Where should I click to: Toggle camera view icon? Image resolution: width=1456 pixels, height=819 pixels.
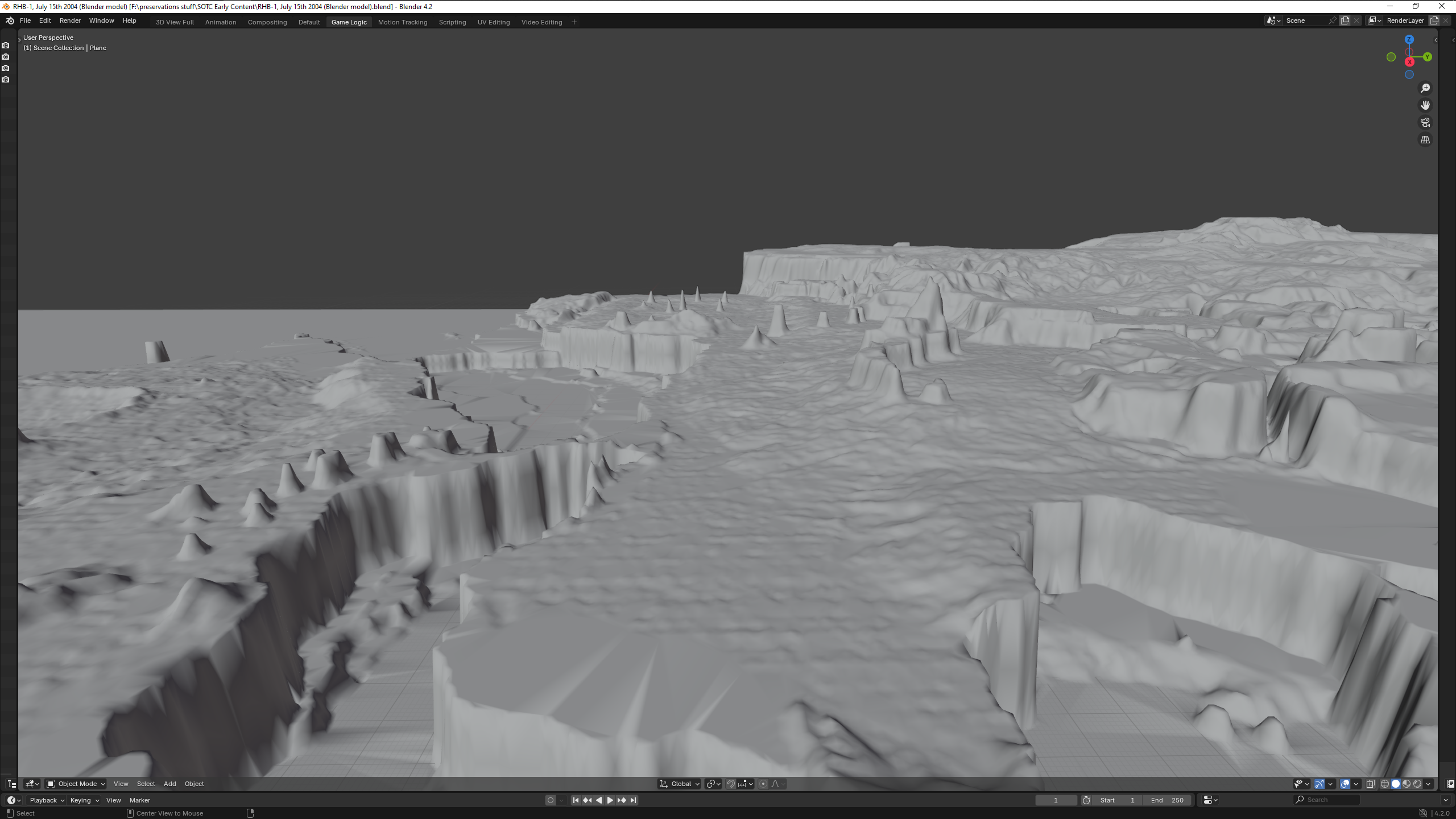pyautogui.click(x=1425, y=122)
